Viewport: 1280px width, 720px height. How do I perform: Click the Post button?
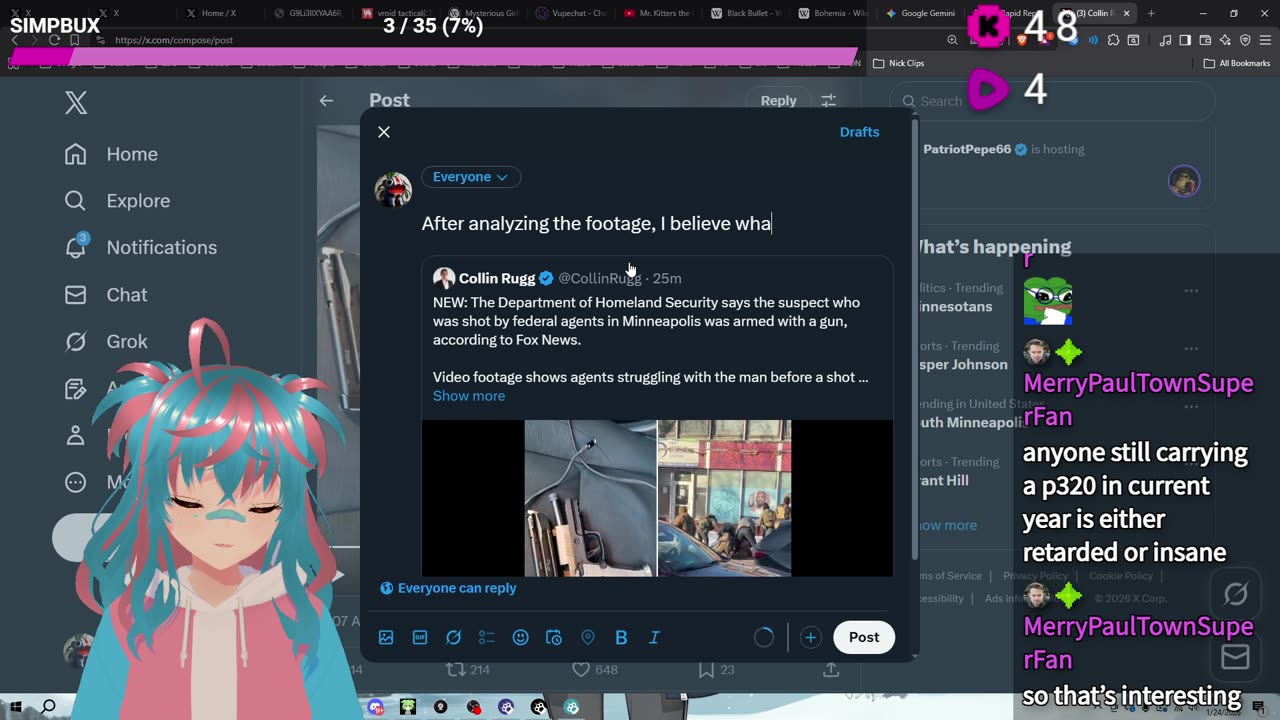[x=864, y=637]
